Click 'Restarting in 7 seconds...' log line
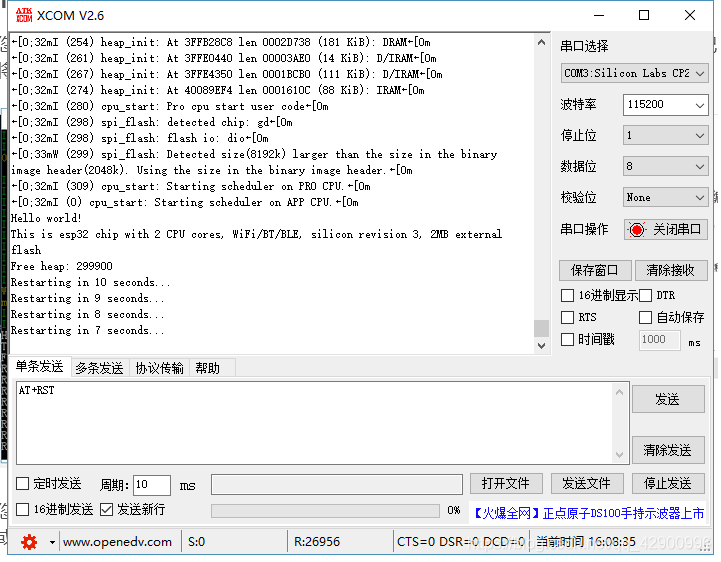 point(87,331)
